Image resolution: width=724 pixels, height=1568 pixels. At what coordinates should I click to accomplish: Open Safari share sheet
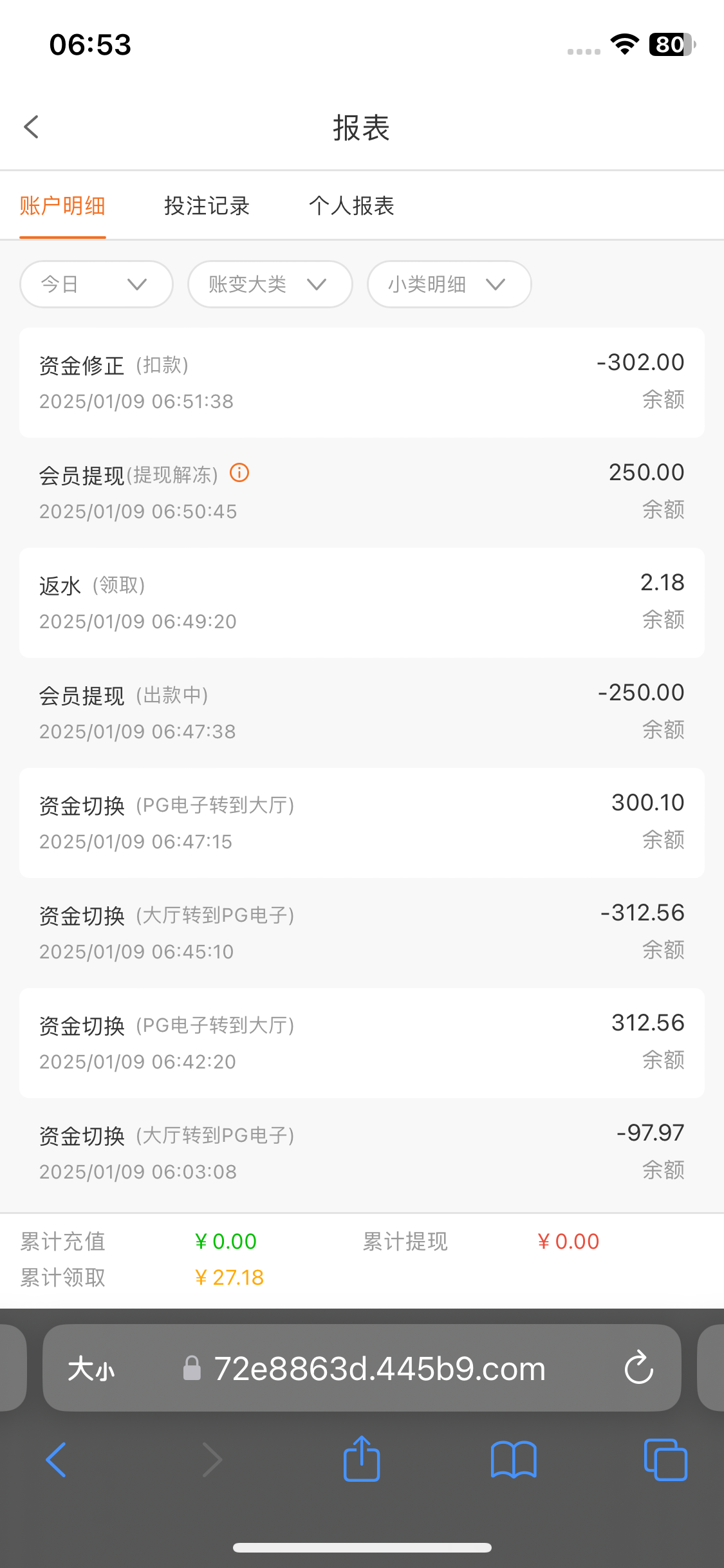click(362, 1459)
